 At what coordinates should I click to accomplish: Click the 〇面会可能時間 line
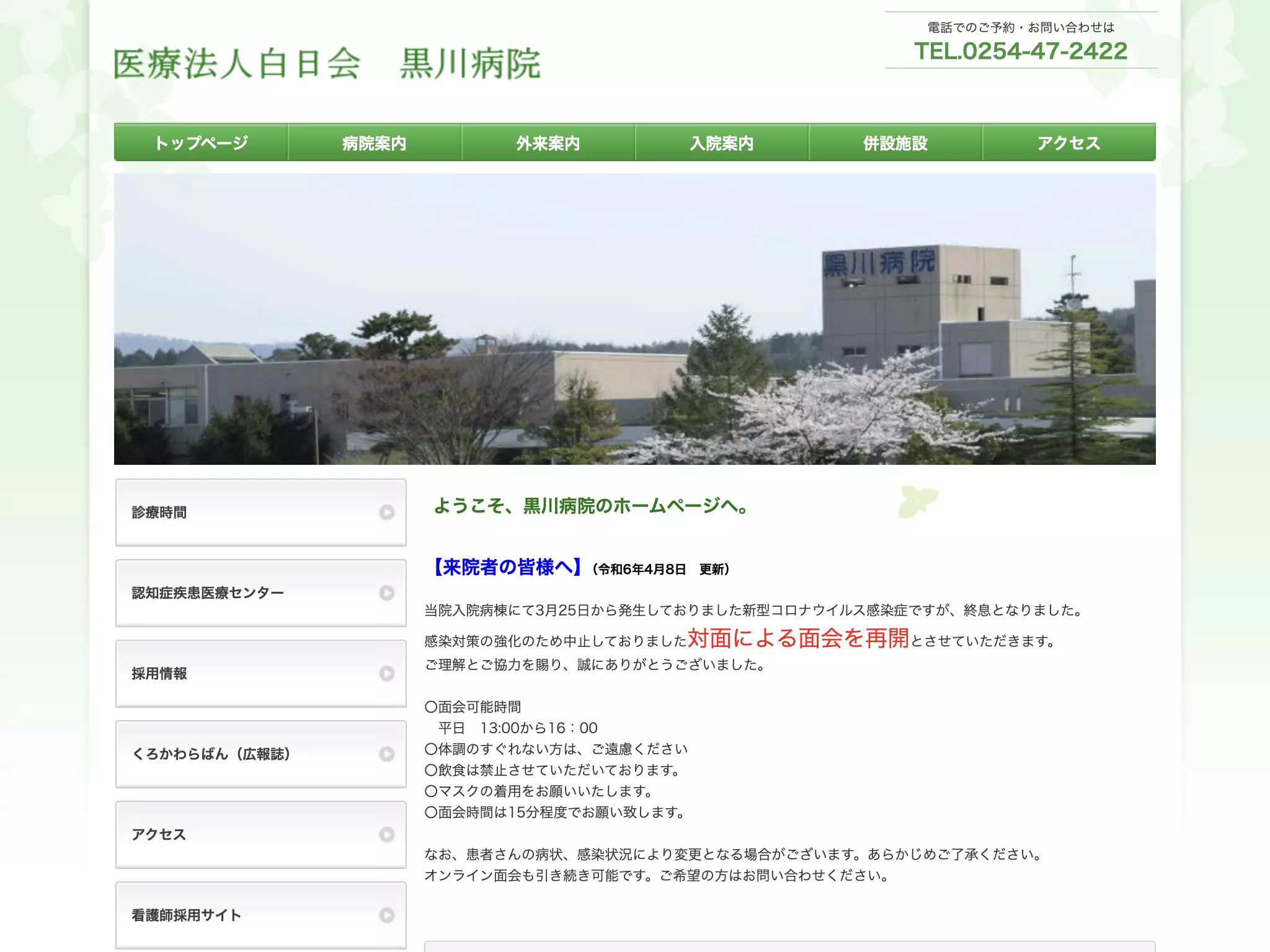pos(473,707)
